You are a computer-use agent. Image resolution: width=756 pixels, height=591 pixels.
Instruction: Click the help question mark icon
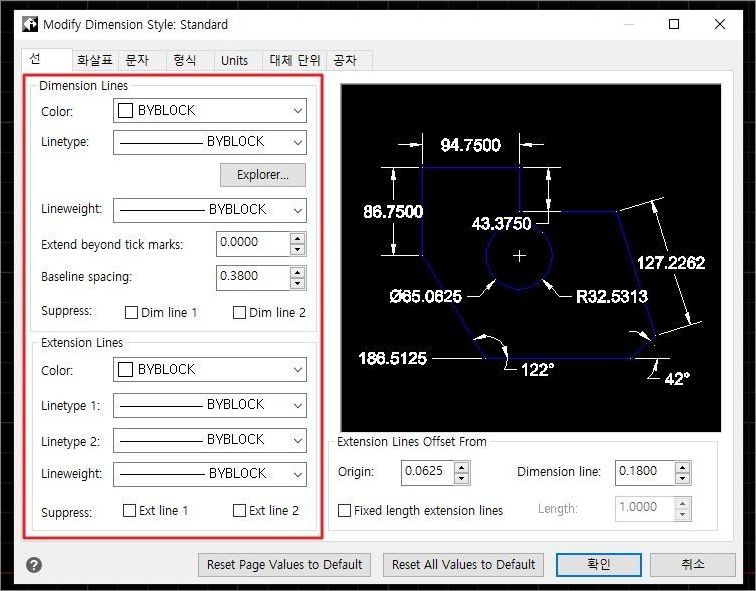coord(34,564)
